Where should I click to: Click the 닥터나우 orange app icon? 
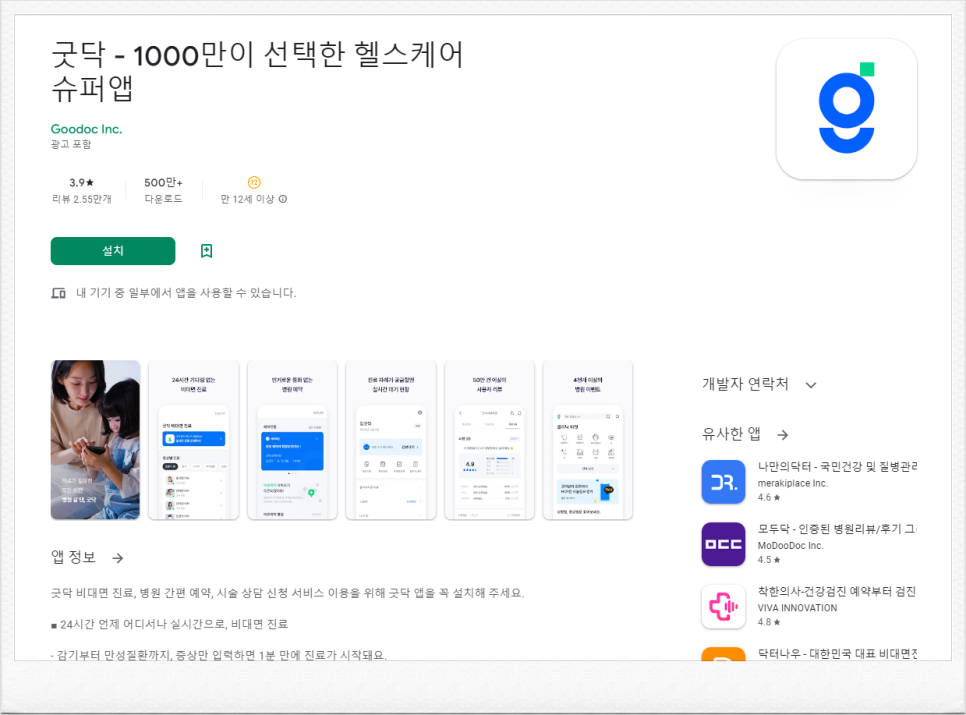723,653
